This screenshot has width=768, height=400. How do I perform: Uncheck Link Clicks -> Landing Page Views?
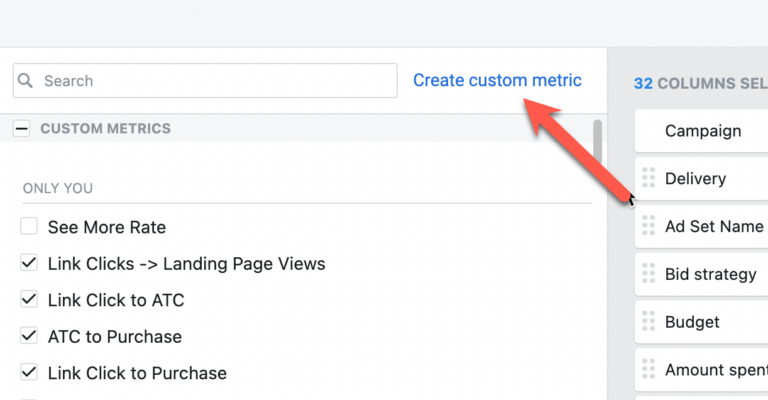tap(29, 264)
